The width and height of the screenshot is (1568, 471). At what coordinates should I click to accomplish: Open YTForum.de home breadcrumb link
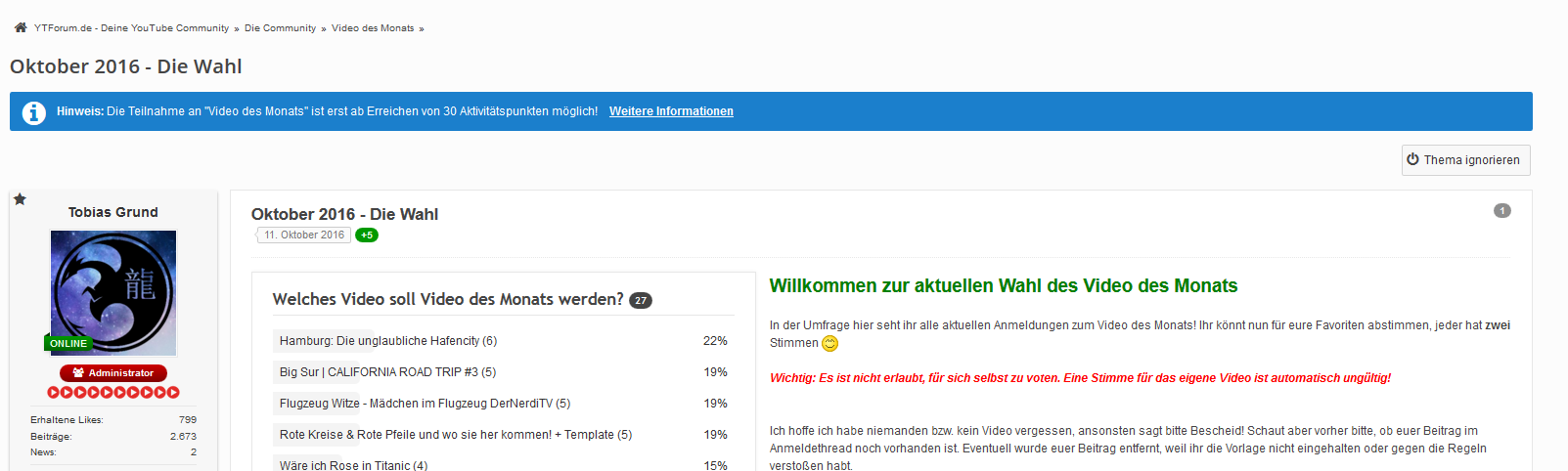point(131,28)
